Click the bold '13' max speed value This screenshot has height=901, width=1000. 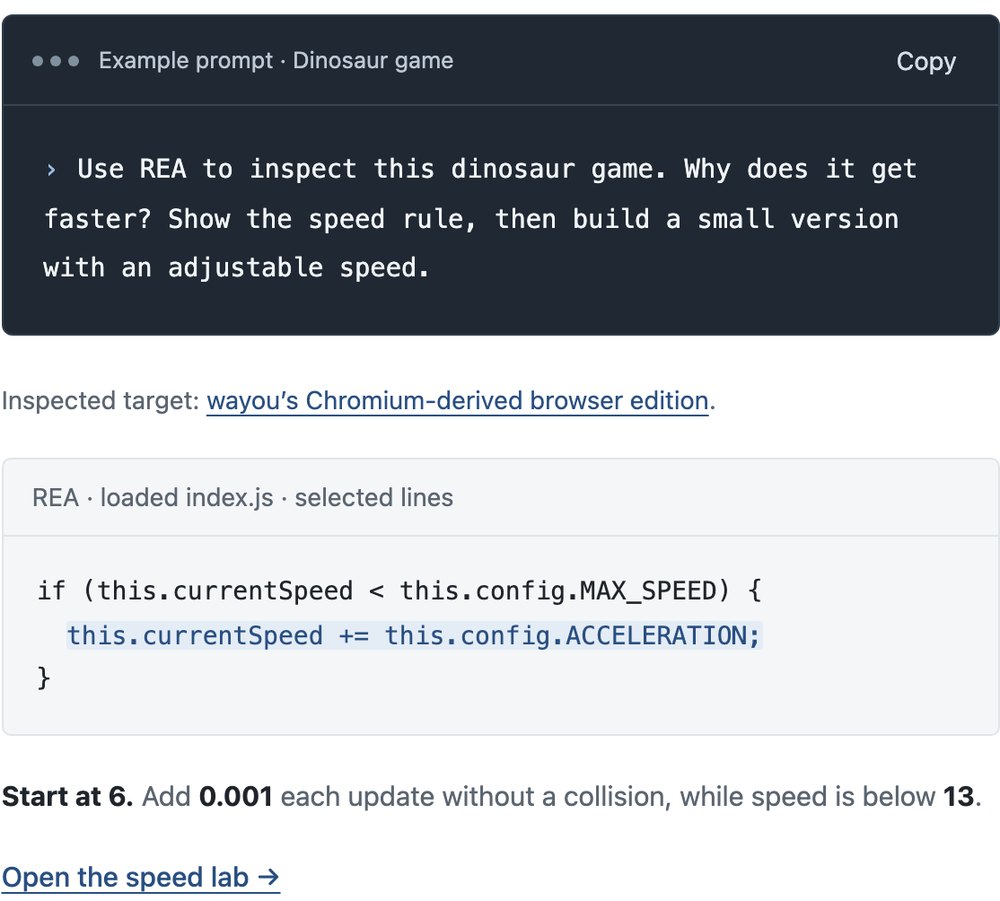(x=959, y=796)
